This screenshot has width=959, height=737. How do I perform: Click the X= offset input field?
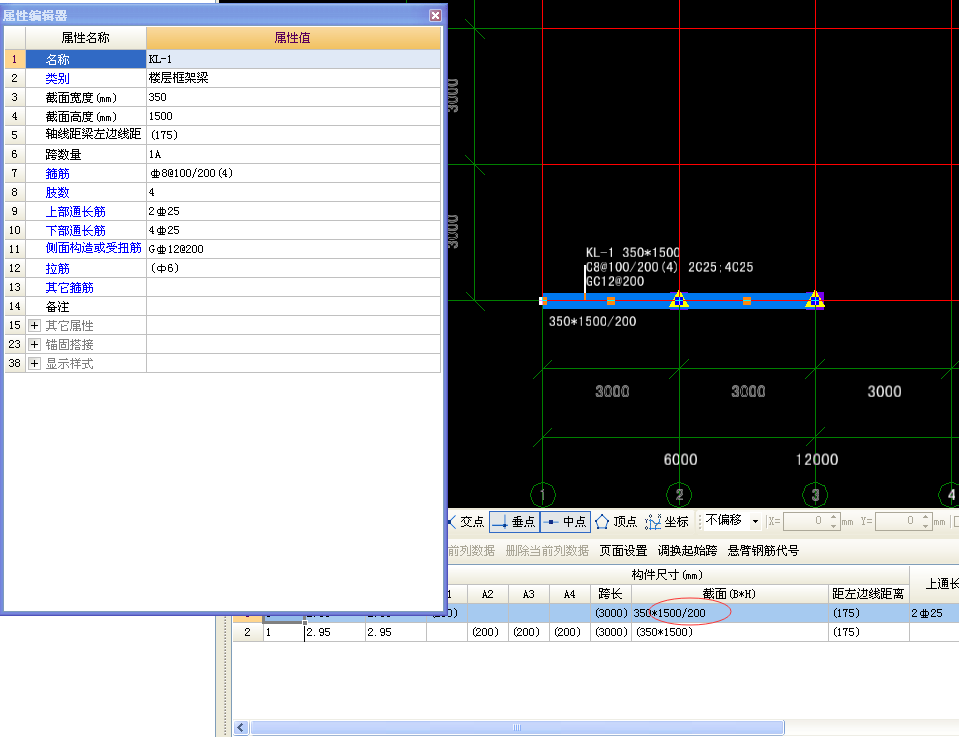point(805,521)
